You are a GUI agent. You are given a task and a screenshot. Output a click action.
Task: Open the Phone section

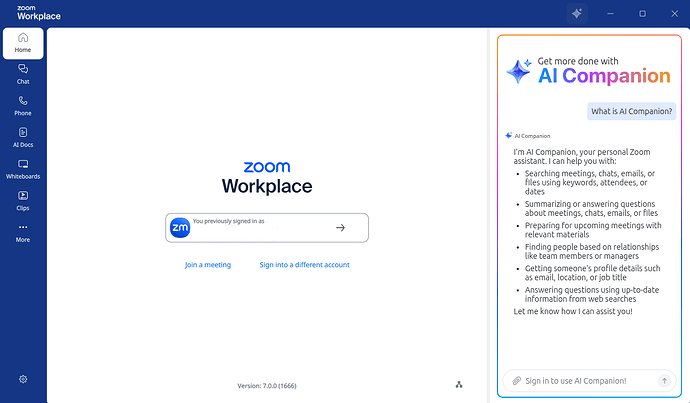point(22,105)
